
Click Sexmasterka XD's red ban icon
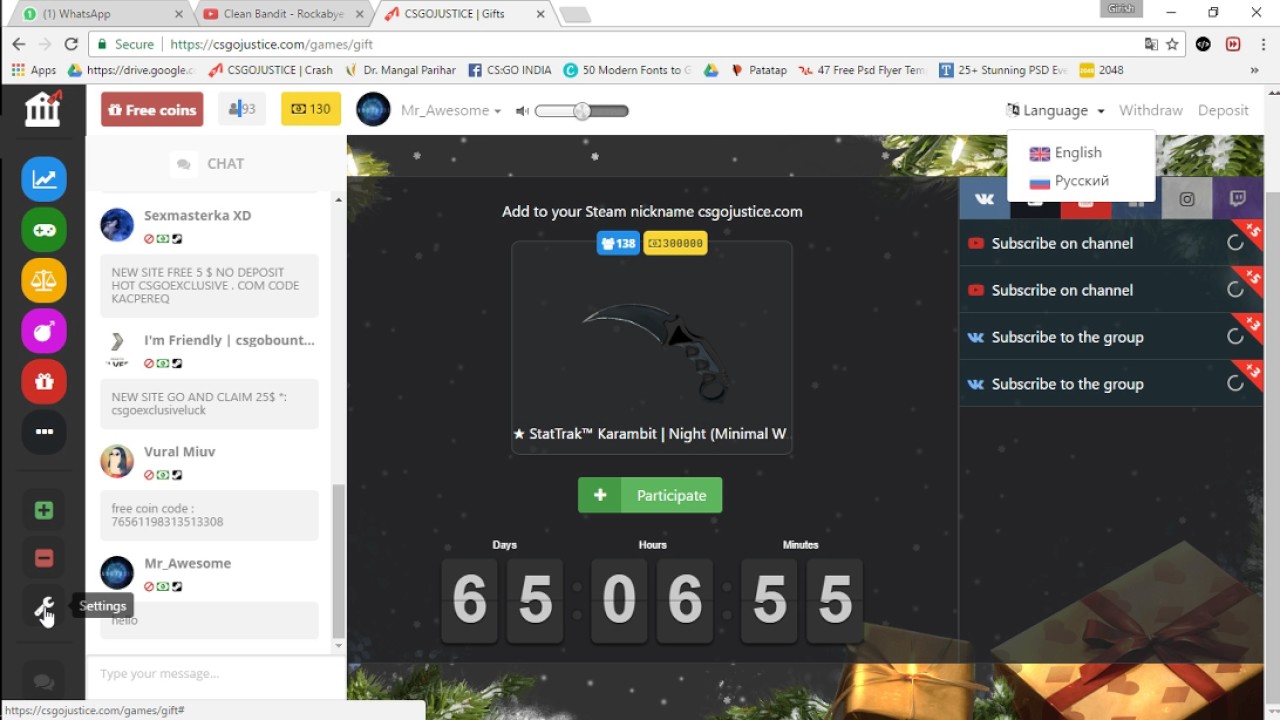[x=149, y=239]
